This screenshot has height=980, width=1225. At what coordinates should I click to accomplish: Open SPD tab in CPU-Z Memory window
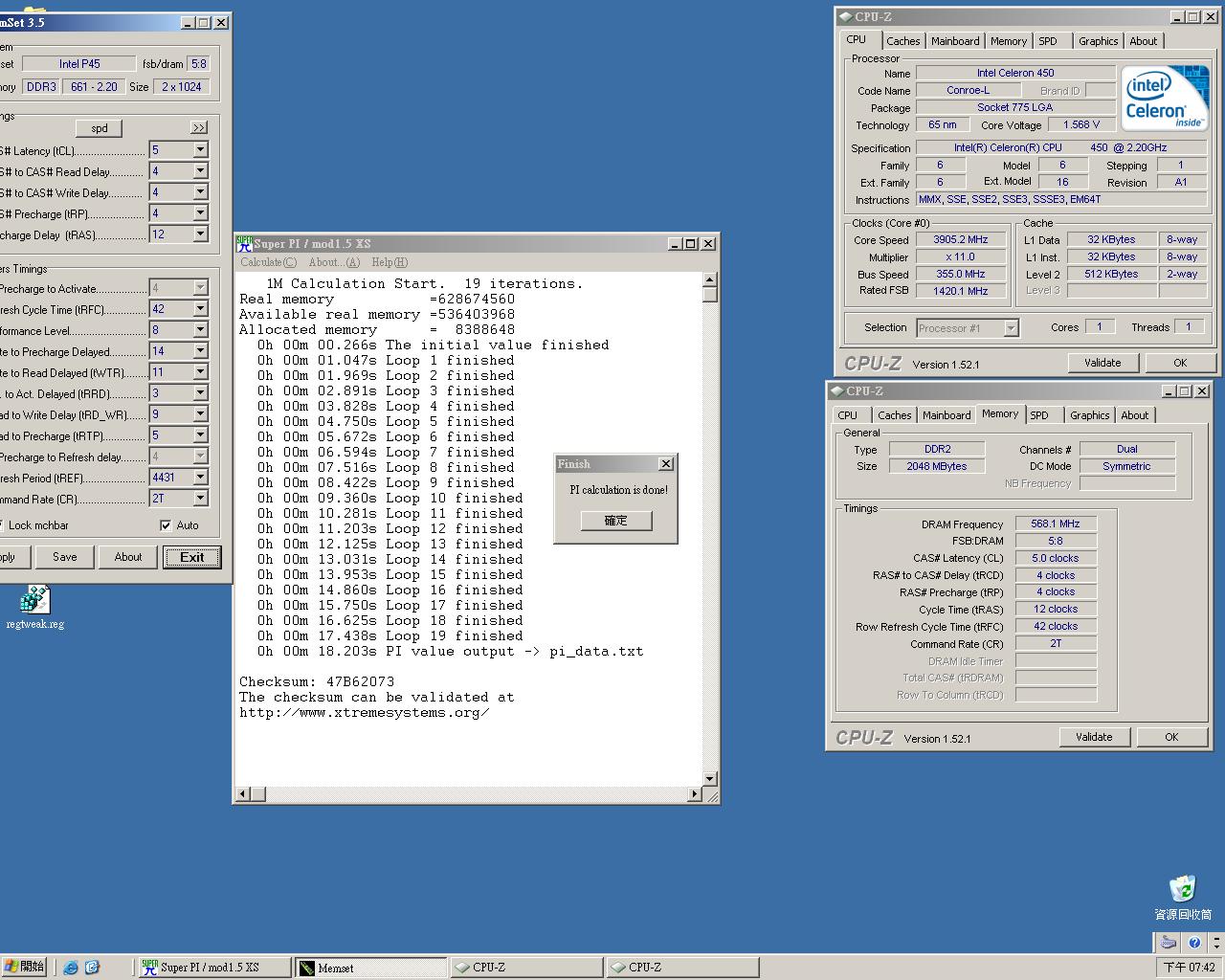[1039, 415]
